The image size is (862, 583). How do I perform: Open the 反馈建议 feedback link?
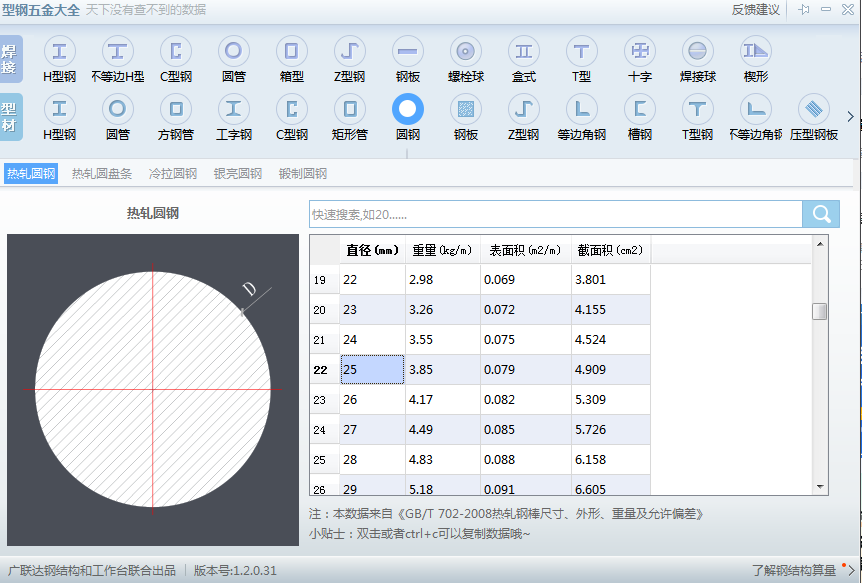pos(755,10)
